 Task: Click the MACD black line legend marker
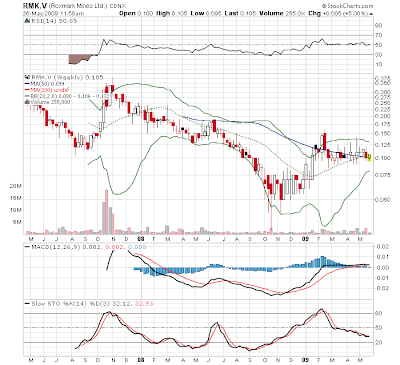point(27,247)
